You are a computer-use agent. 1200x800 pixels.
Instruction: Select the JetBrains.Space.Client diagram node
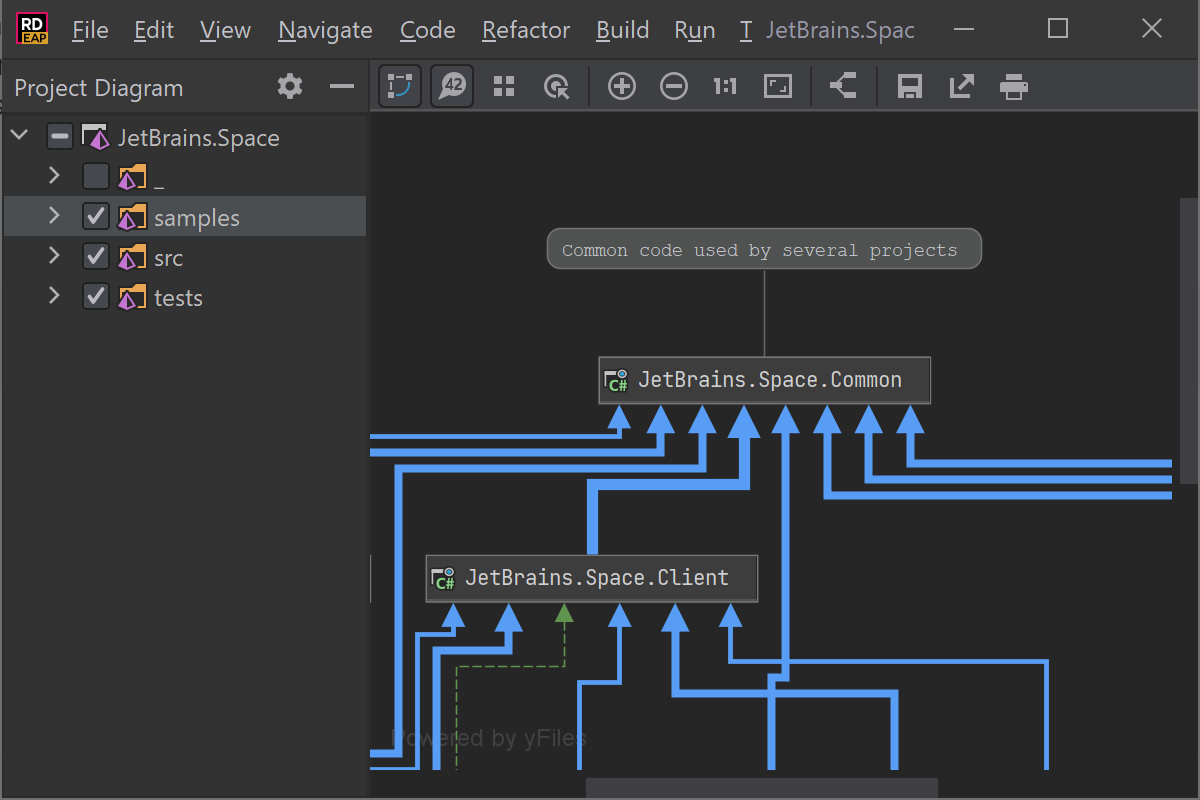pyautogui.click(x=592, y=578)
